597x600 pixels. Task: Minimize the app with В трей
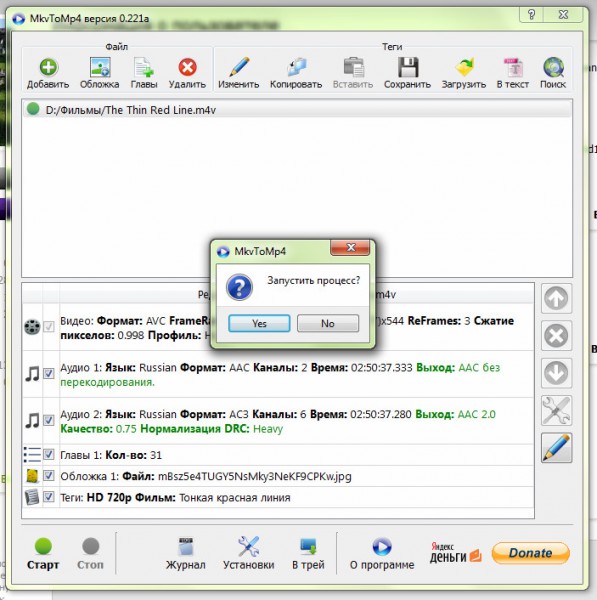pyautogui.click(x=308, y=553)
